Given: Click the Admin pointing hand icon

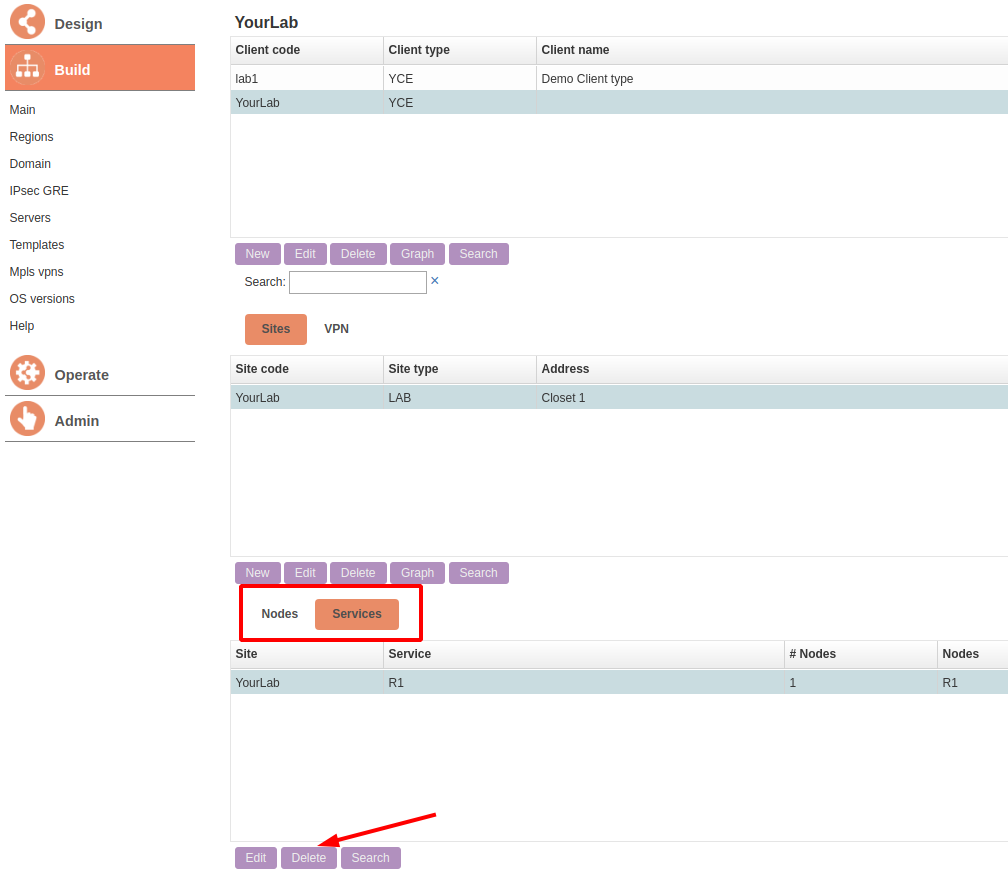Looking at the screenshot, I should coord(27,419).
